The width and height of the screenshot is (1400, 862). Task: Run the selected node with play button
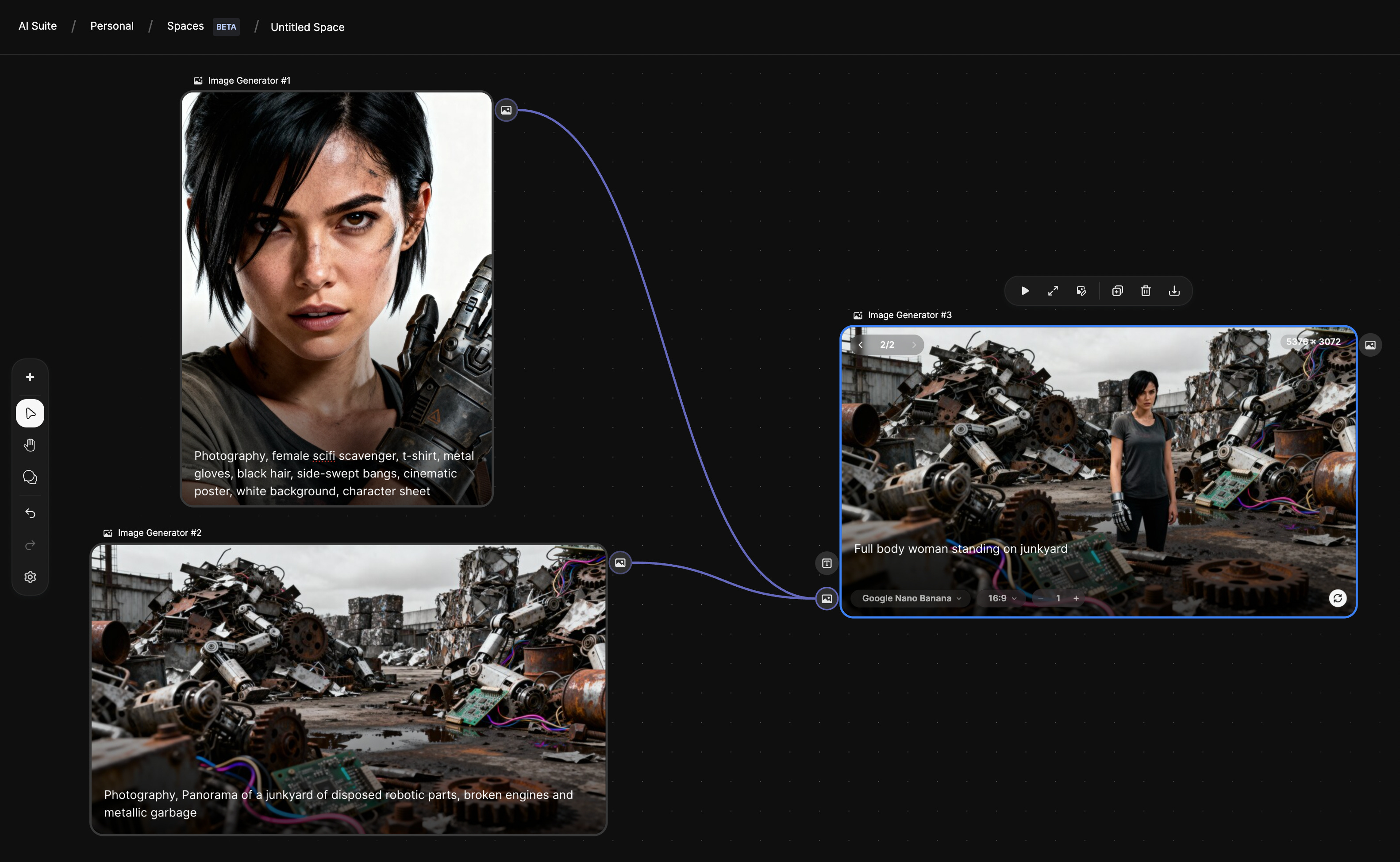(x=1025, y=291)
